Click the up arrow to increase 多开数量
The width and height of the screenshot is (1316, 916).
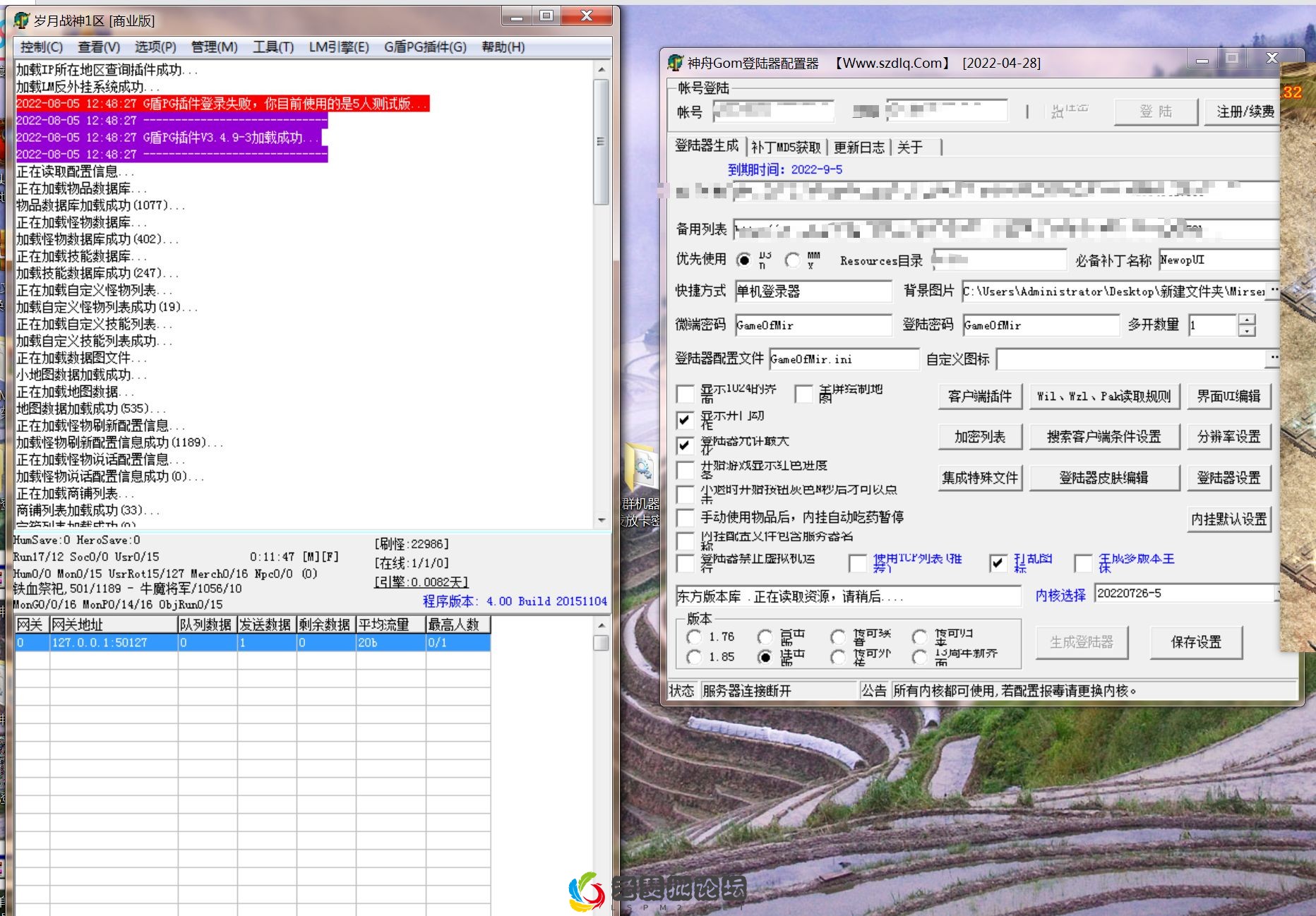[1247, 321]
